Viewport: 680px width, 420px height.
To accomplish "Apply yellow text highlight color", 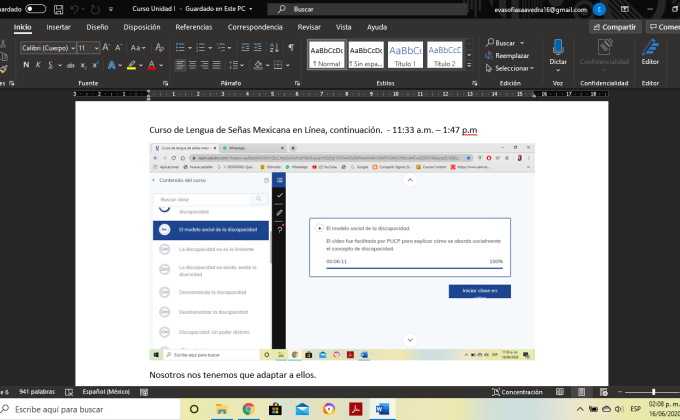I will pos(131,66).
